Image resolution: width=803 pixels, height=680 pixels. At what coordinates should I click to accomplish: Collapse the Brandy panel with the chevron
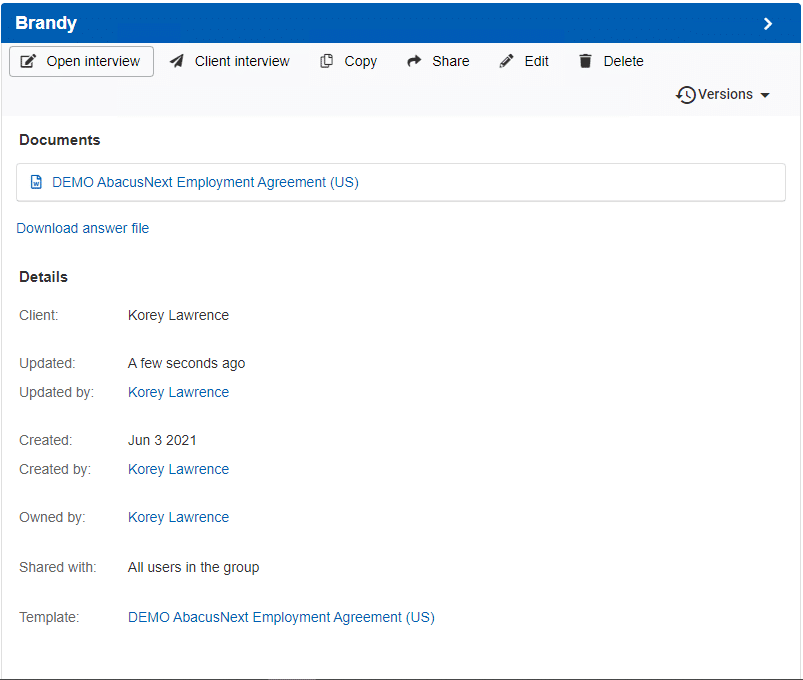(768, 24)
